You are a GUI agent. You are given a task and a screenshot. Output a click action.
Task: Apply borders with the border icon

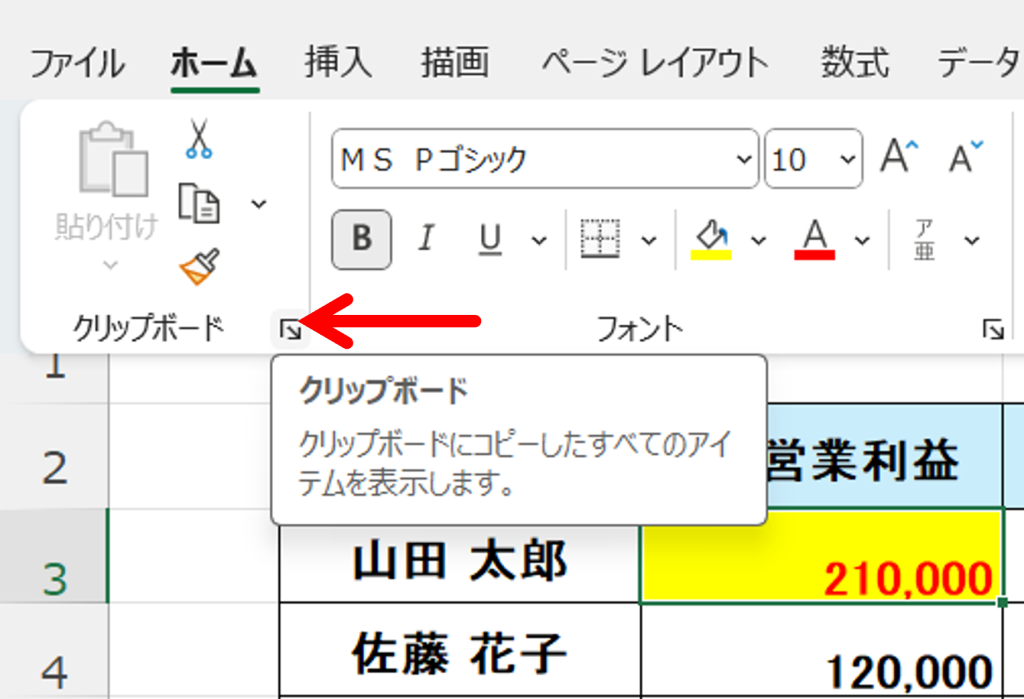(600, 240)
